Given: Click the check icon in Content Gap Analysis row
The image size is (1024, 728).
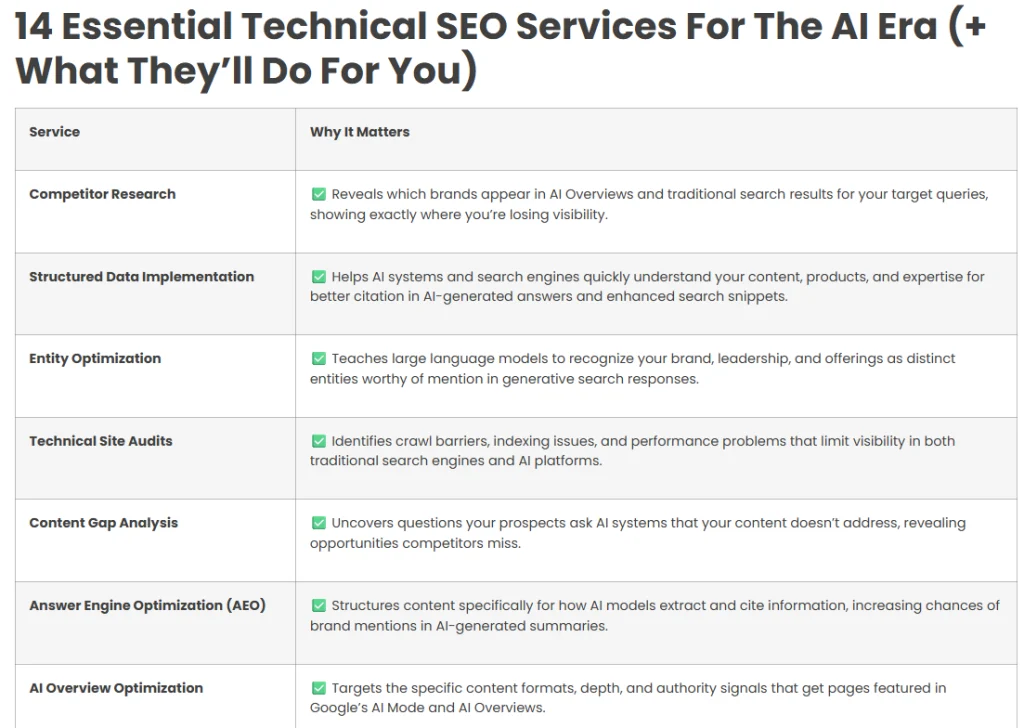Looking at the screenshot, I should tap(318, 523).
